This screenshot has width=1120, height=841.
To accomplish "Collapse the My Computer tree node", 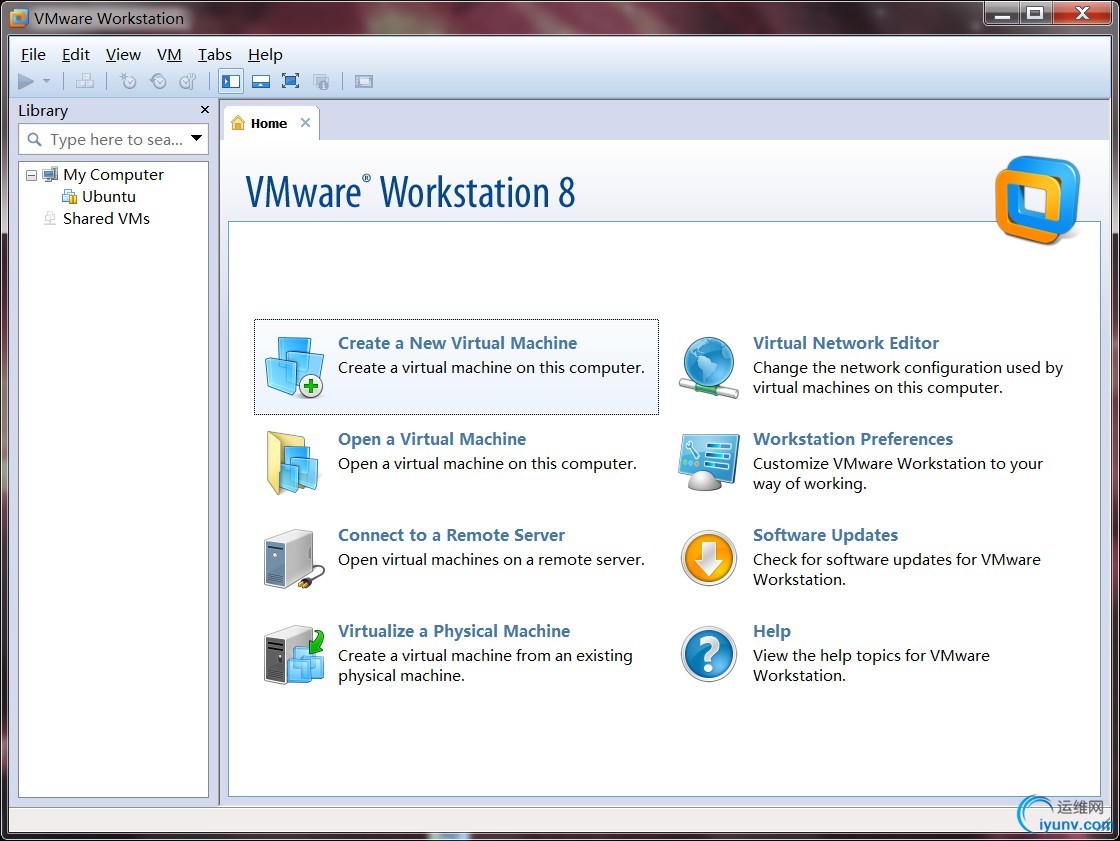I will coord(32,175).
